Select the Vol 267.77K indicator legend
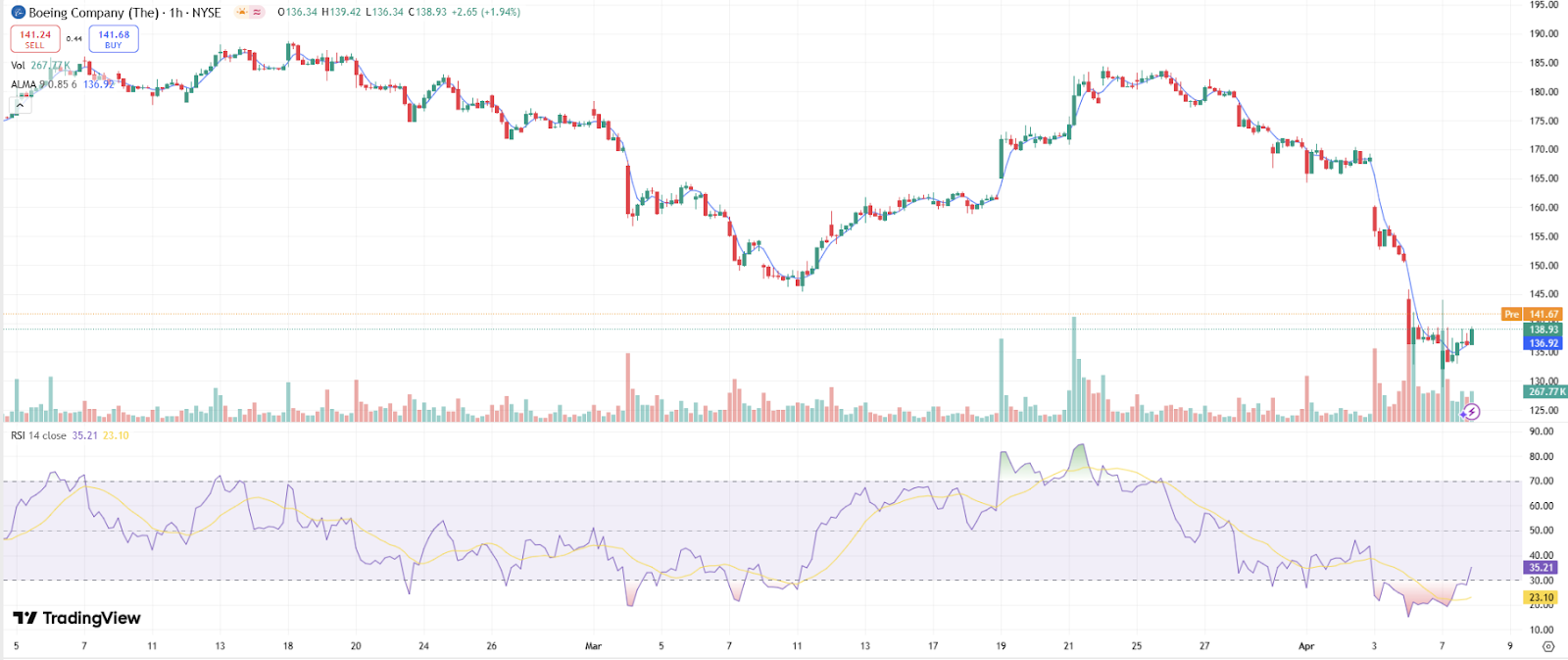This screenshot has width=1568, height=660. pyautogui.click(x=40, y=66)
